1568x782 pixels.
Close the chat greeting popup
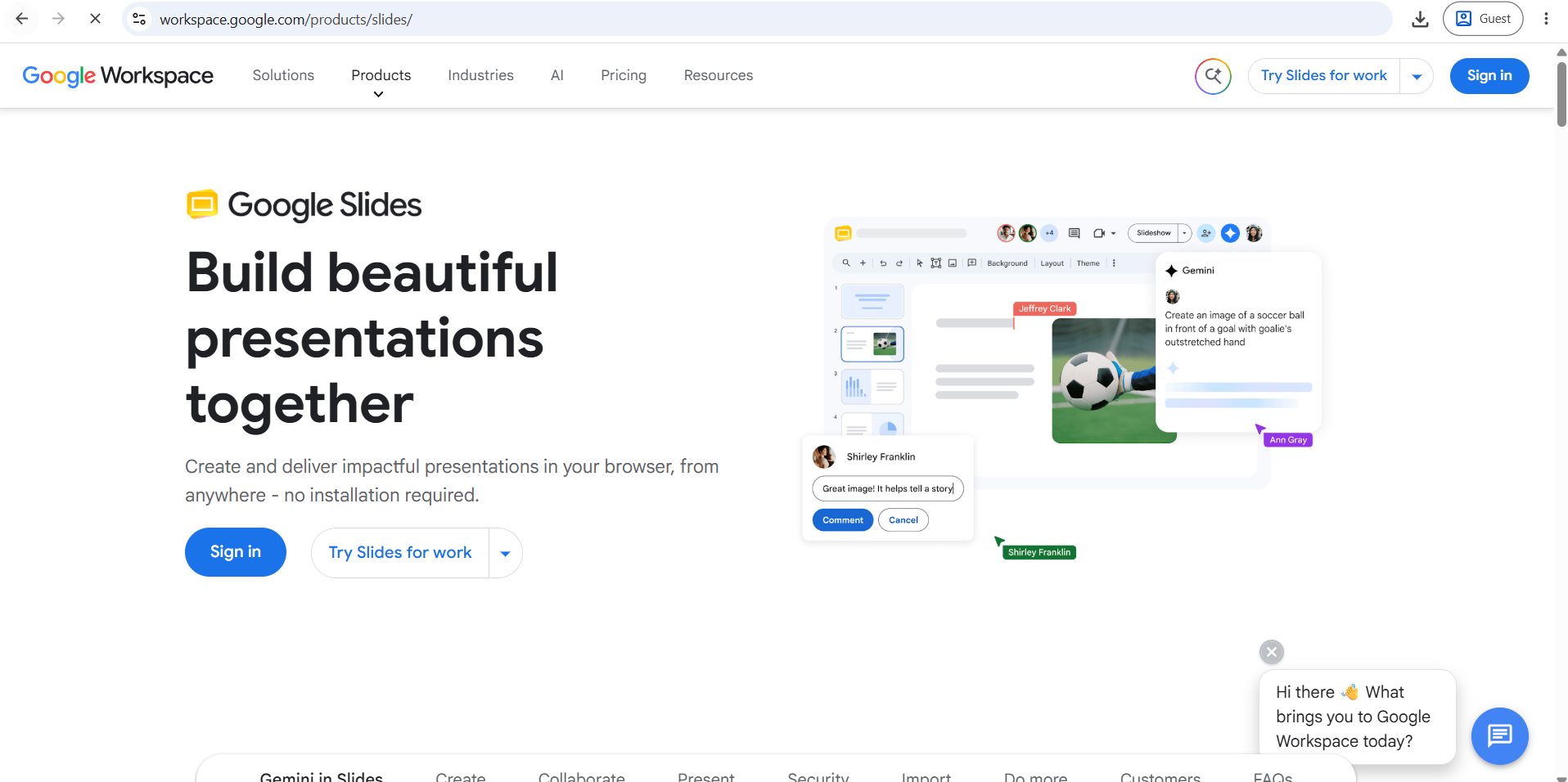coord(1271,652)
